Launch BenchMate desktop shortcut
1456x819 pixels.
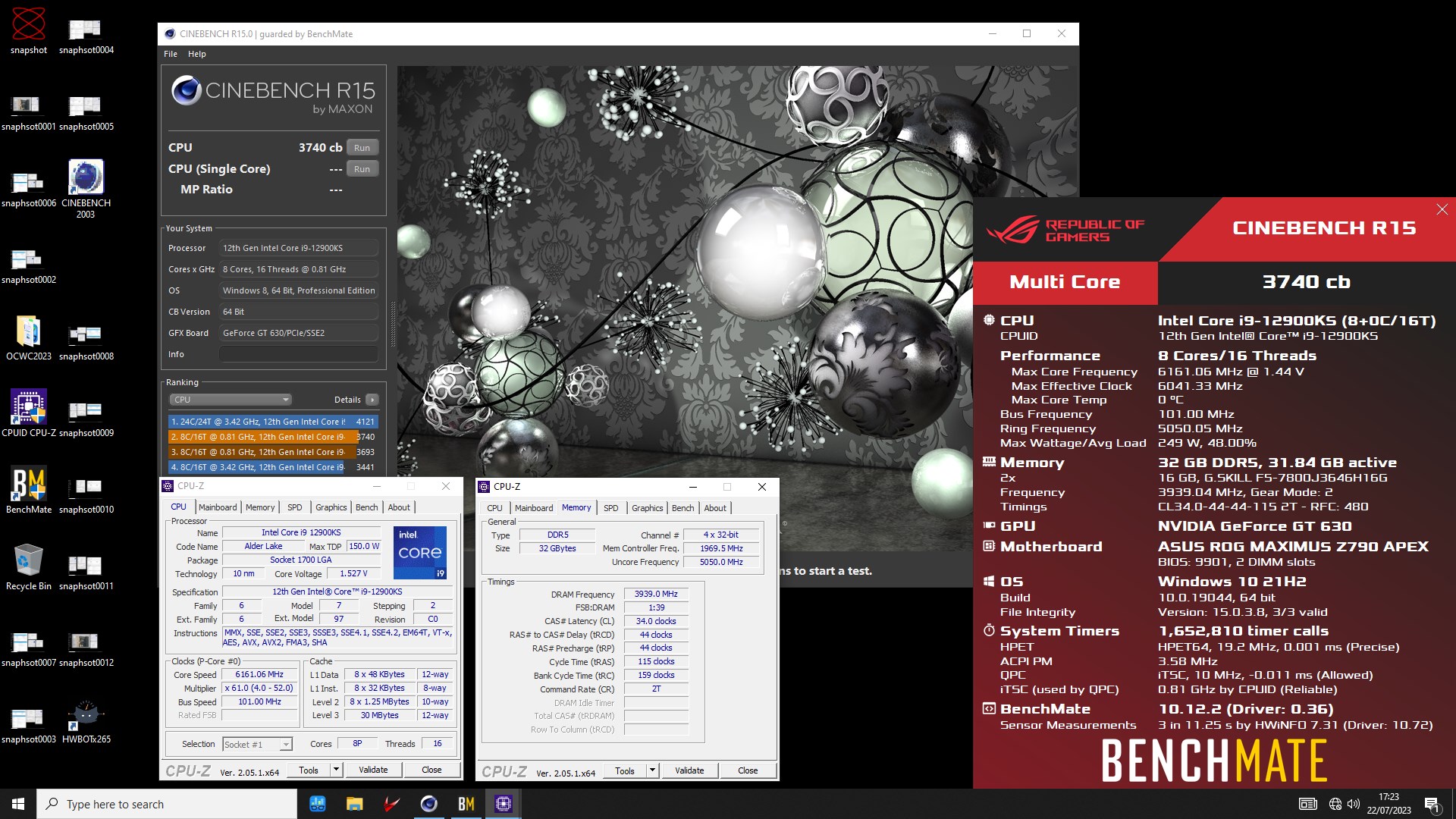(x=28, y=489)
